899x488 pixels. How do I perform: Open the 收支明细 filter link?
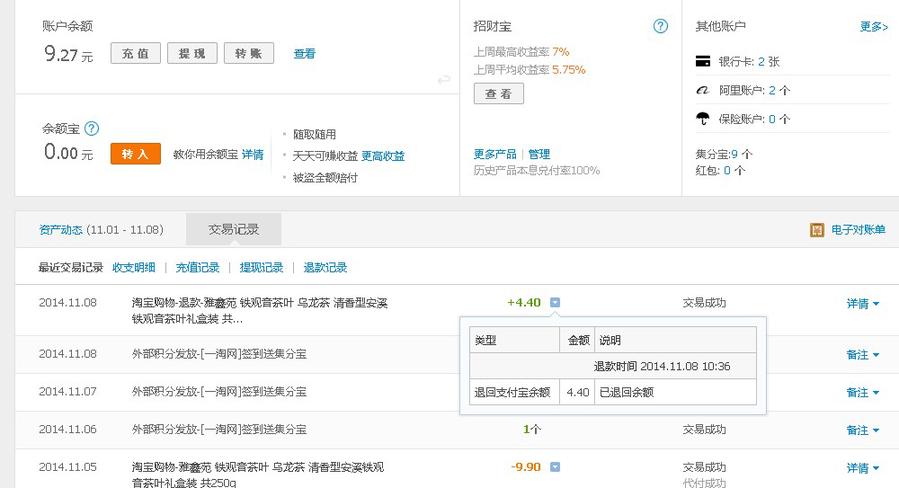coord(134,267)
